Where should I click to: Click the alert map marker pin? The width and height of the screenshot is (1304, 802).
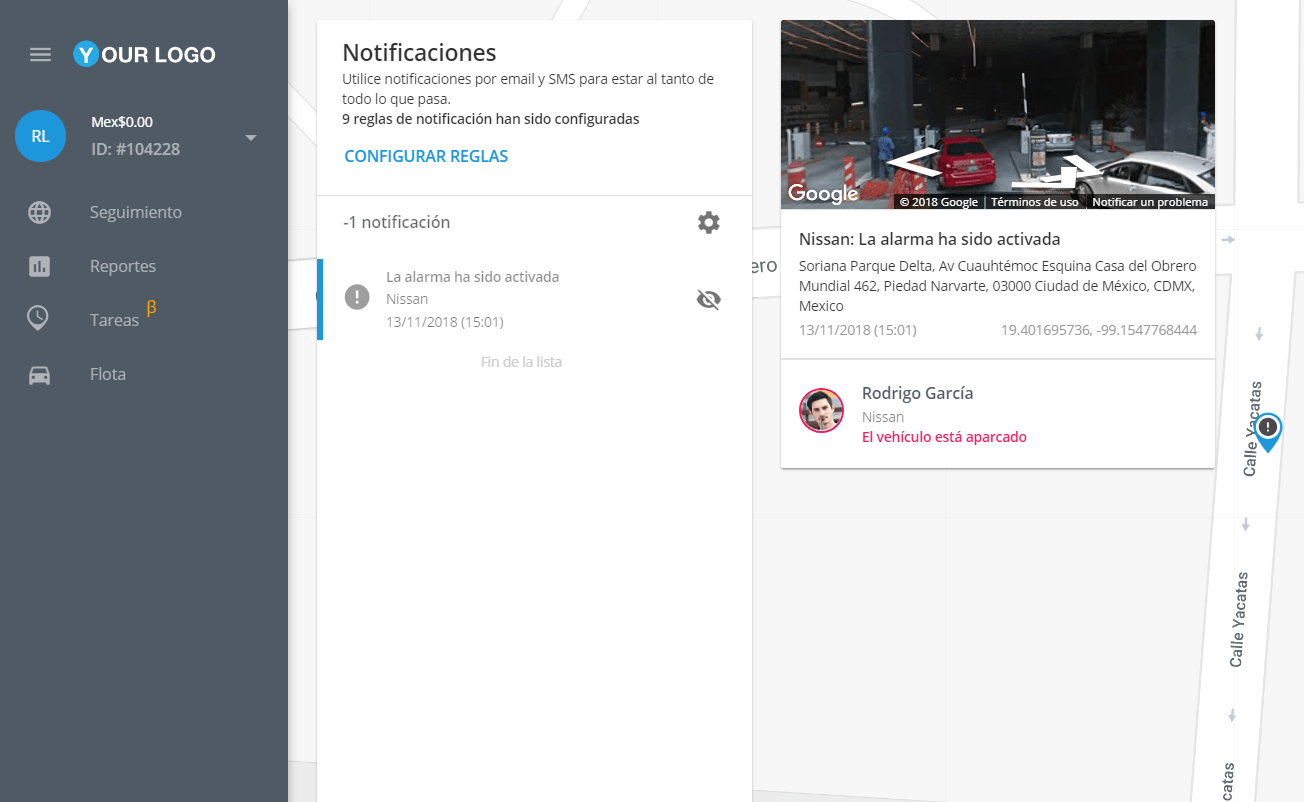point(1269,432)
